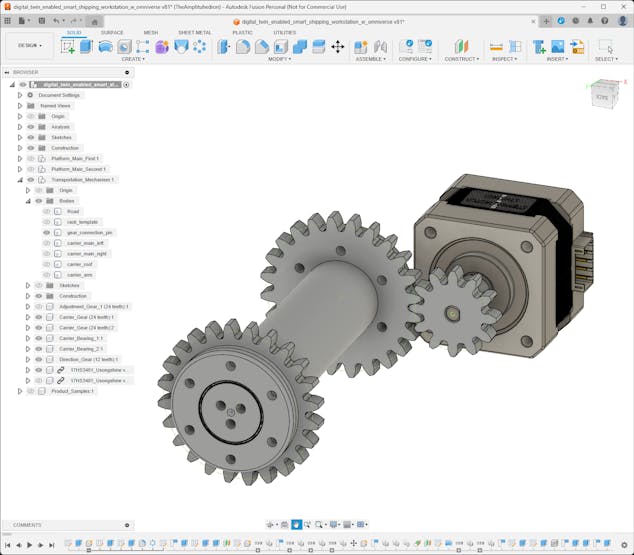Viewport: 634px width, 555px height.
Task: Open the Construct menu label
Action: pos(461,59)
